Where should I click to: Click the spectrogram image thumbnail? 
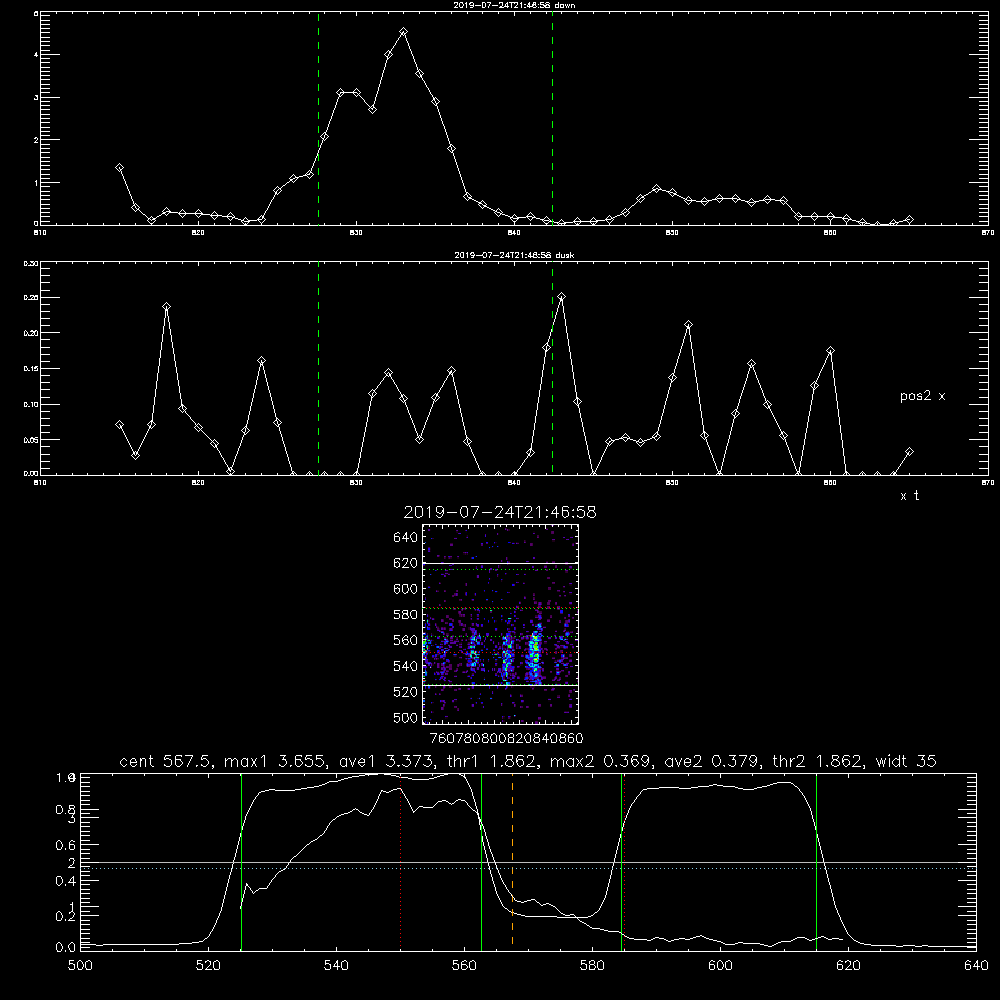(x=501, y=624)
